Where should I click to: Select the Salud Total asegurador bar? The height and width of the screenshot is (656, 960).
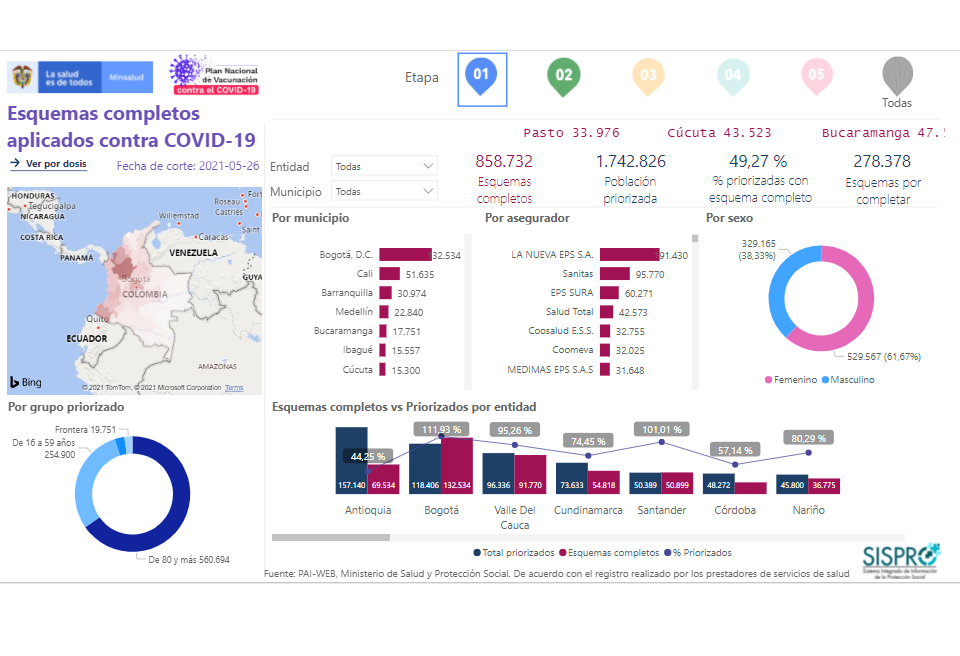(607, 312)
